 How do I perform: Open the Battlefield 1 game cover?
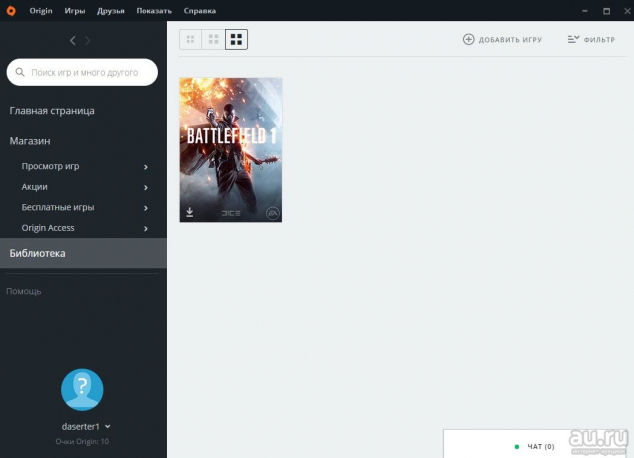click(x=231, y=140)
